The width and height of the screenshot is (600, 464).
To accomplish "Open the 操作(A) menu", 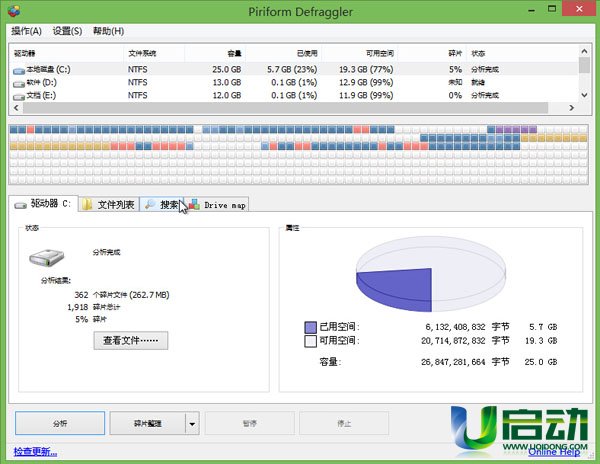I will [26, 31].
